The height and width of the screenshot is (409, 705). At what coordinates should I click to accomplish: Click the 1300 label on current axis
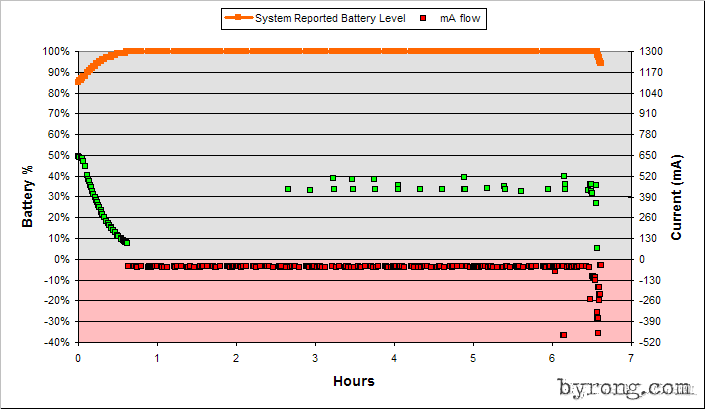(x=651, y=51)
